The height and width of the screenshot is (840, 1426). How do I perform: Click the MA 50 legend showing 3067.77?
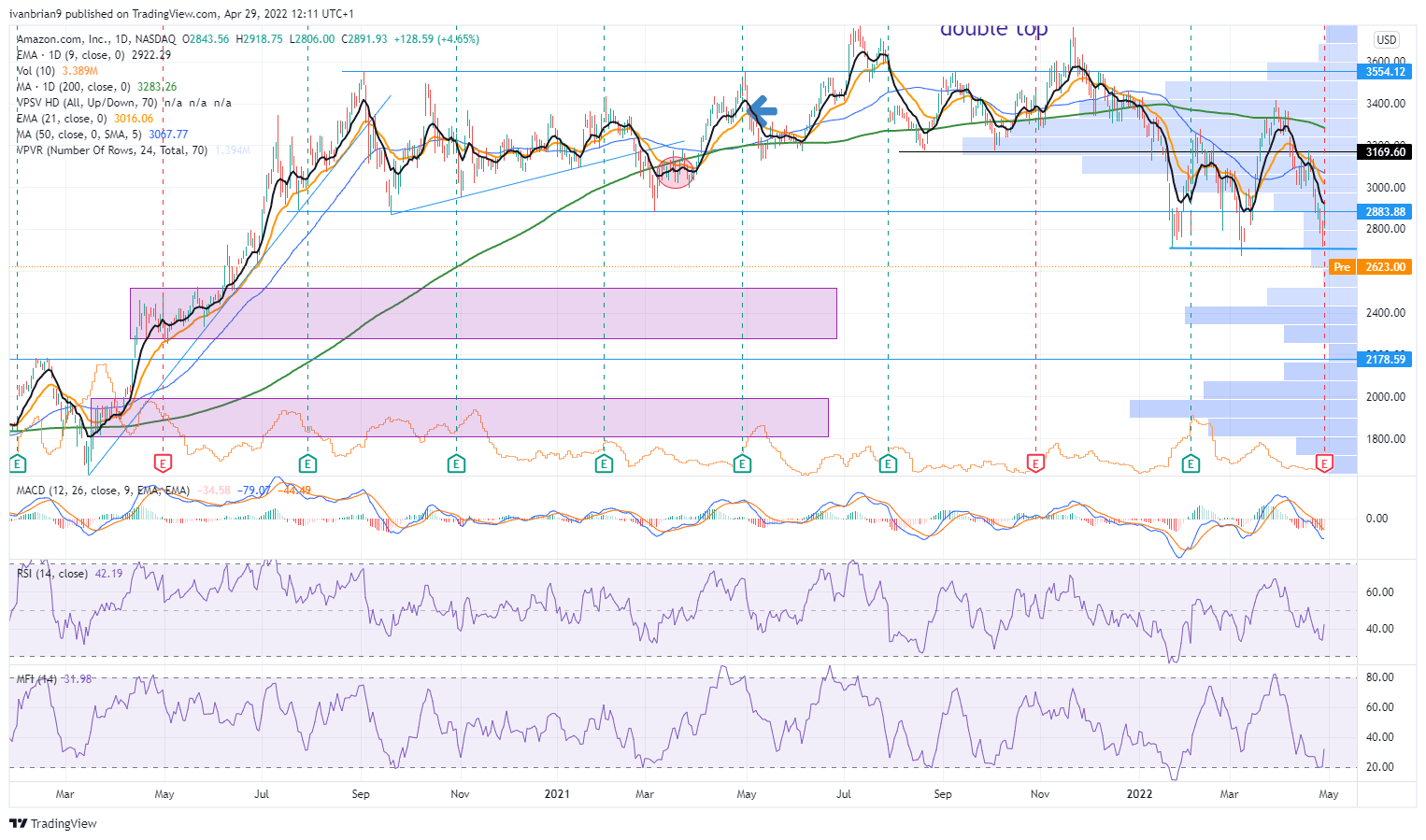102,135
